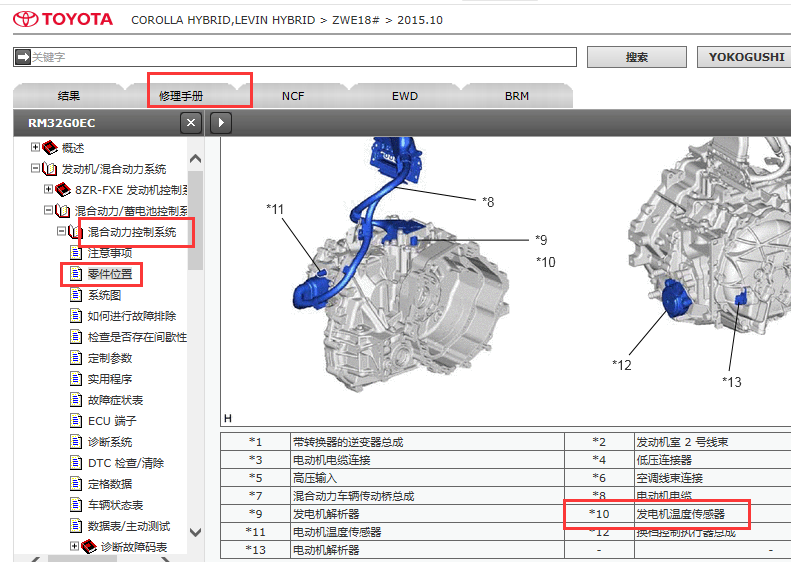This screenshot has height=562, width=791.
Task: Click the tree scrollbar down arrow
Action: tap(195, 532)
